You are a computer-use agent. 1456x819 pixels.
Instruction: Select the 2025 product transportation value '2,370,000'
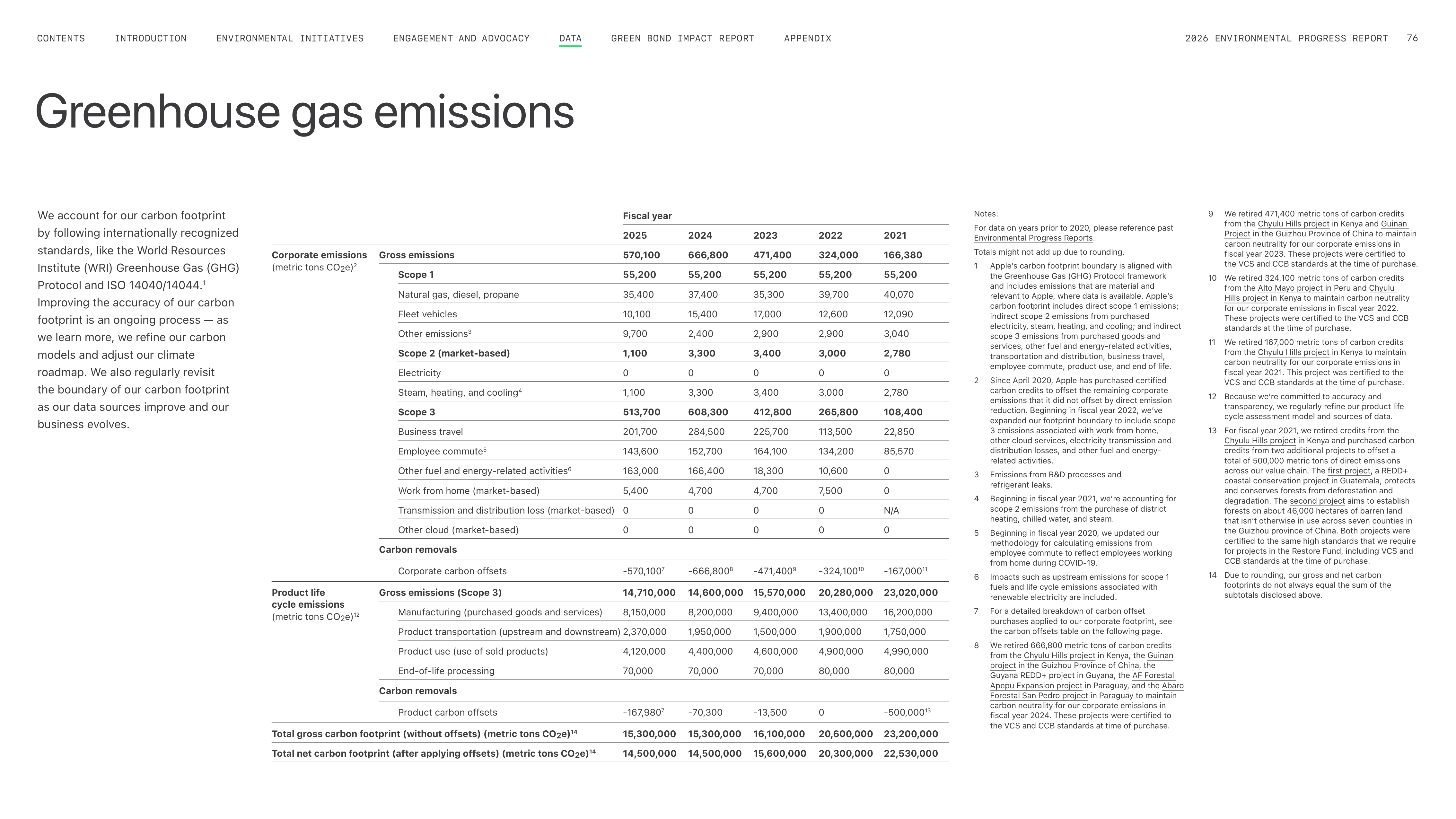tap(645, 632)
